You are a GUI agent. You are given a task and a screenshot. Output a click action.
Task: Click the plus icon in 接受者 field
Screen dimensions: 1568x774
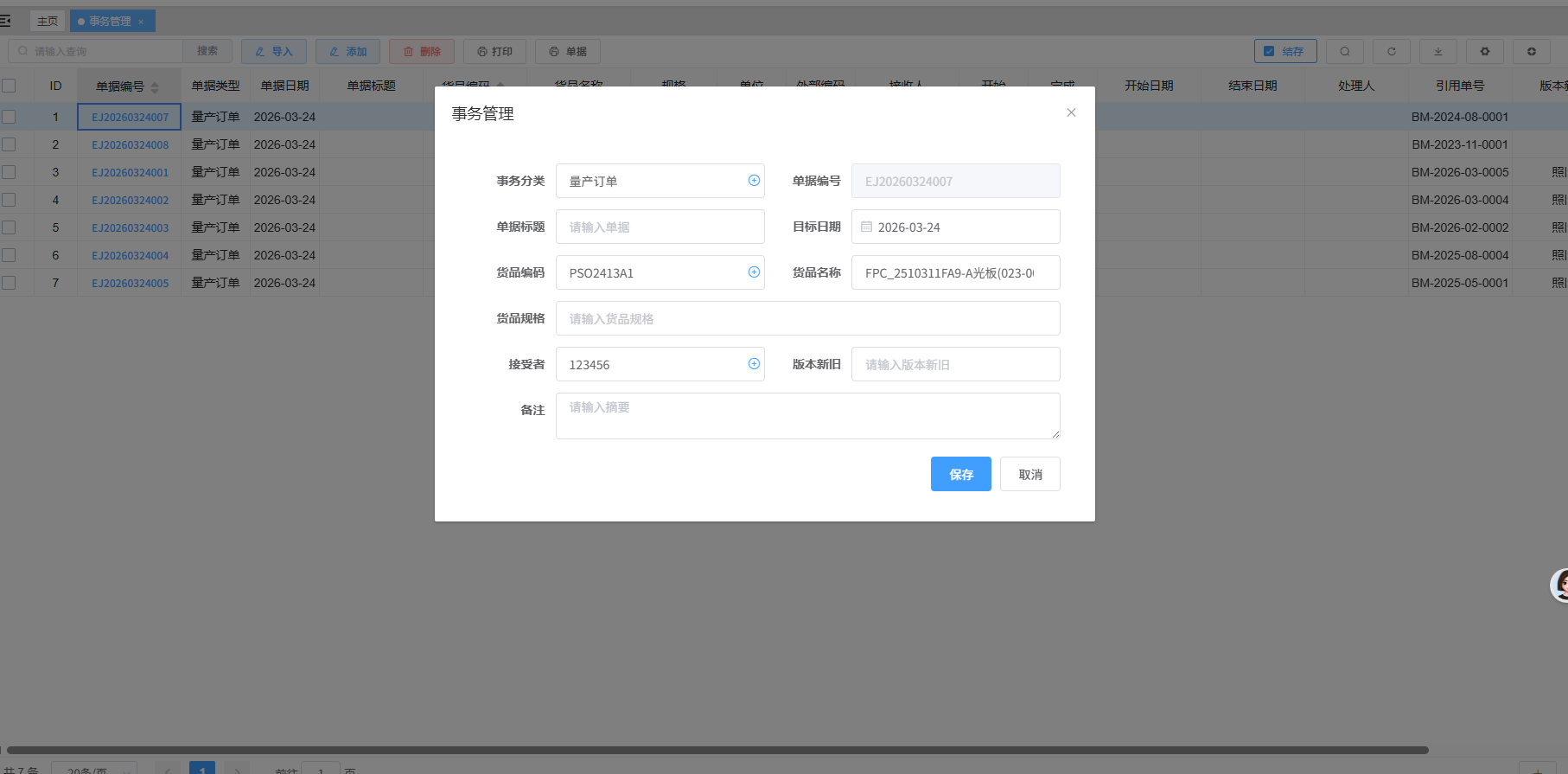[x=754, y=364]
